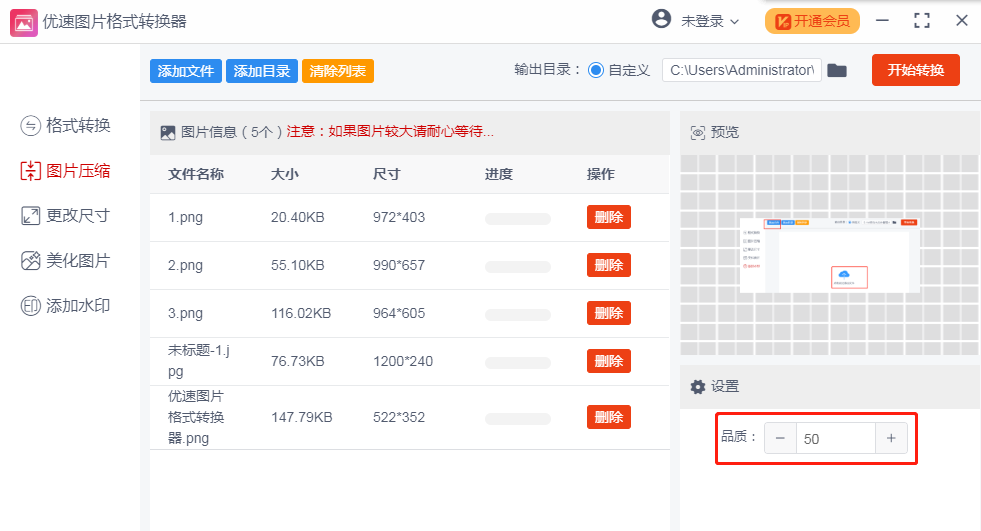Decrease quality with the minus button
The width and height of the screenshot is (981, 531).
780,438
